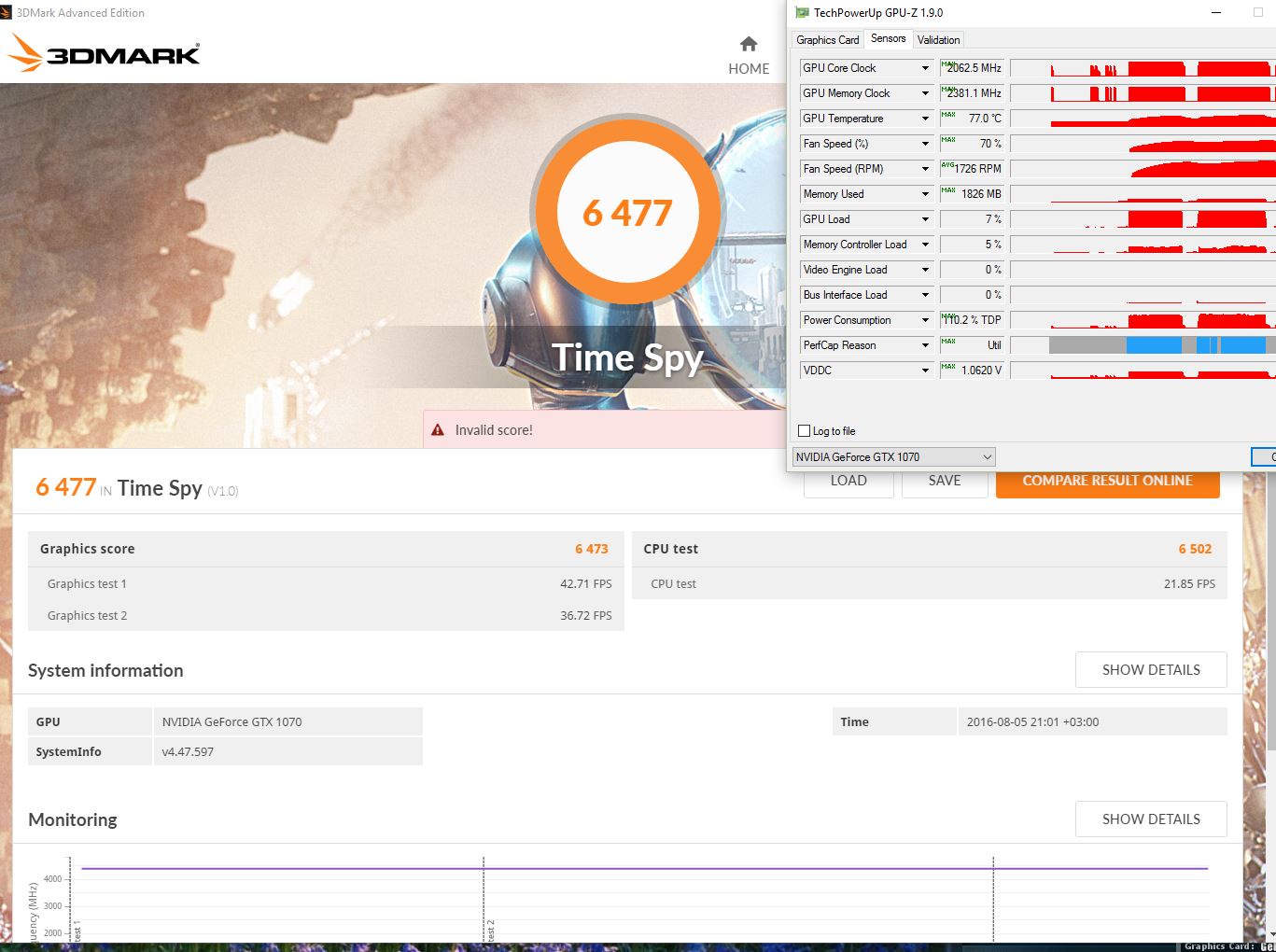
Task: Open Fan Speed (RPM) sensor dropdown
Action: click(925, 169)
